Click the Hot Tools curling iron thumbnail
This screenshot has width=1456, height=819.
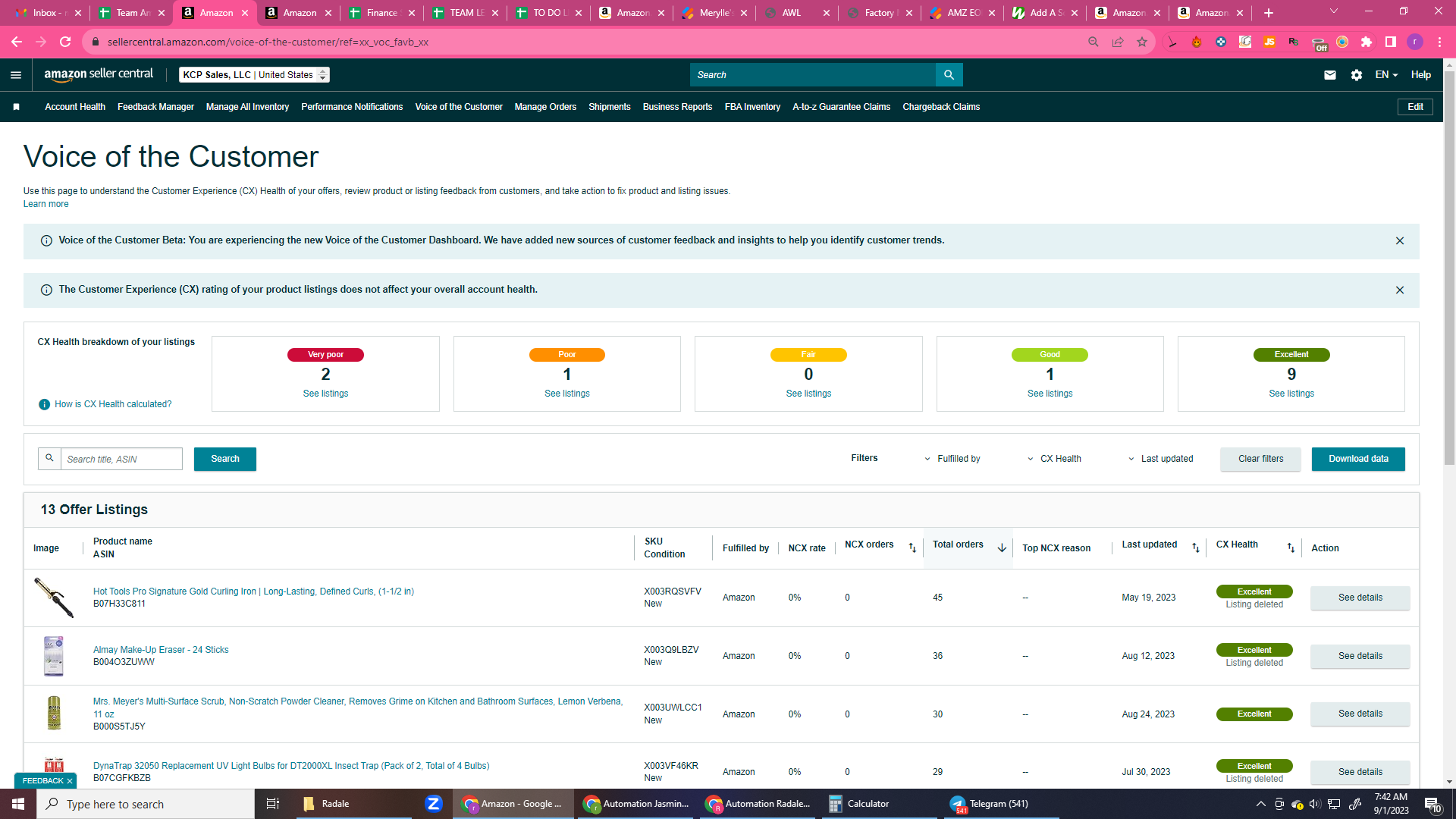tap(54, 598)
